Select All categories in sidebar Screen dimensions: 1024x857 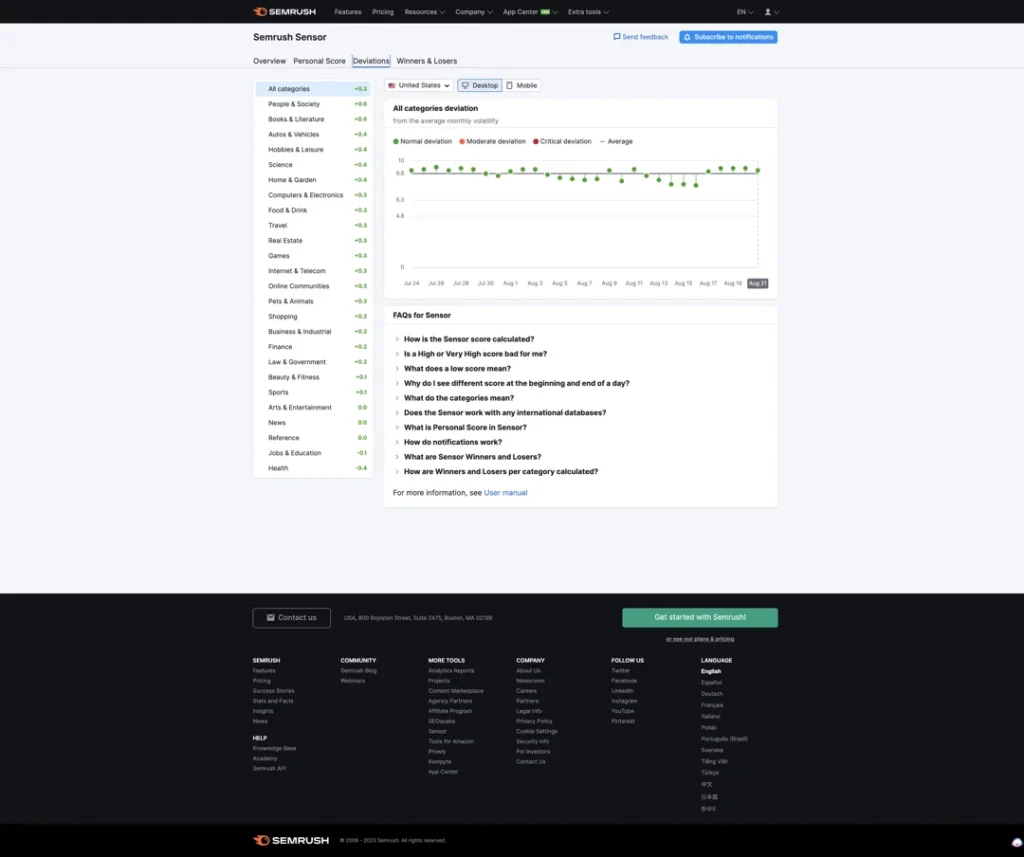(x=313, y=89)
